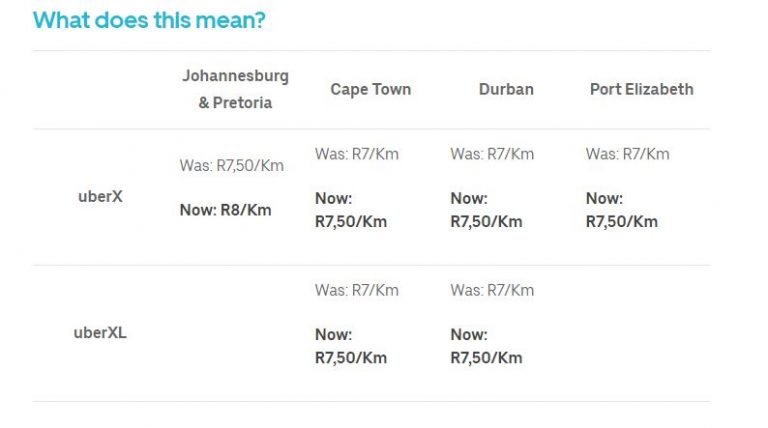Select uberXL Cape Town "Now" price
Image resolution: width=768 pixels, height=428 pixels.
click(350, 346)
